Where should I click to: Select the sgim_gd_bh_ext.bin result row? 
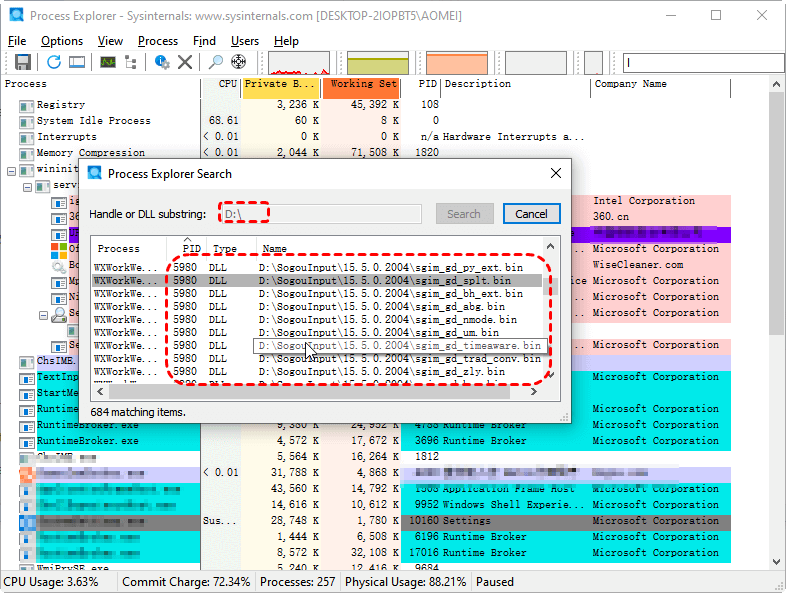click(x=318, y=294)
